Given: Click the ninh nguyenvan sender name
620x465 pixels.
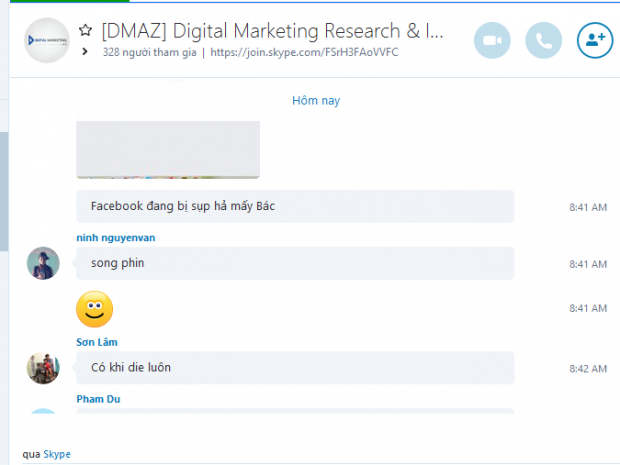Looking at the screenshot, I should pyautogui.click(x=116, y=238).
